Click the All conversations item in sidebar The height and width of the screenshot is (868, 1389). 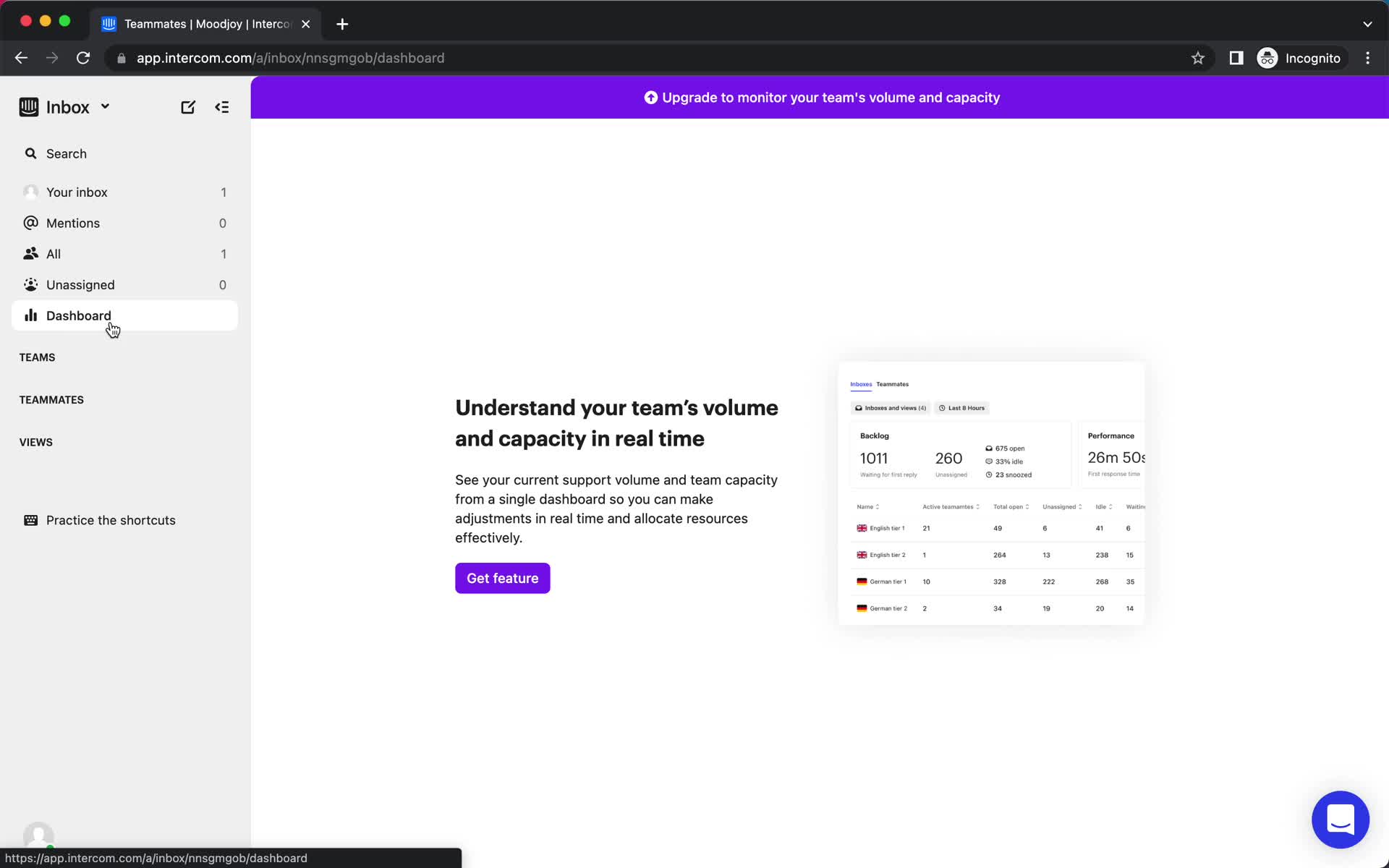pos(54,253)
